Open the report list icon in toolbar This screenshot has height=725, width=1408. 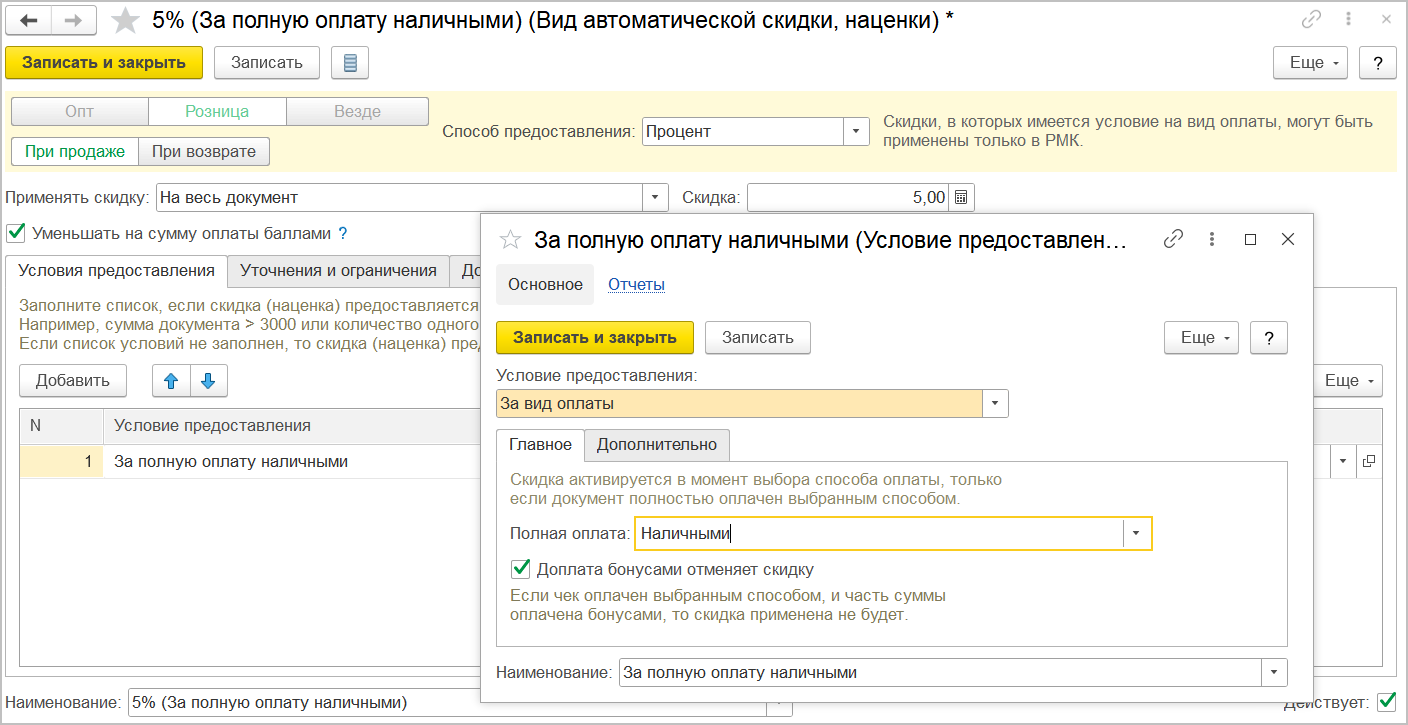[349, 63]
